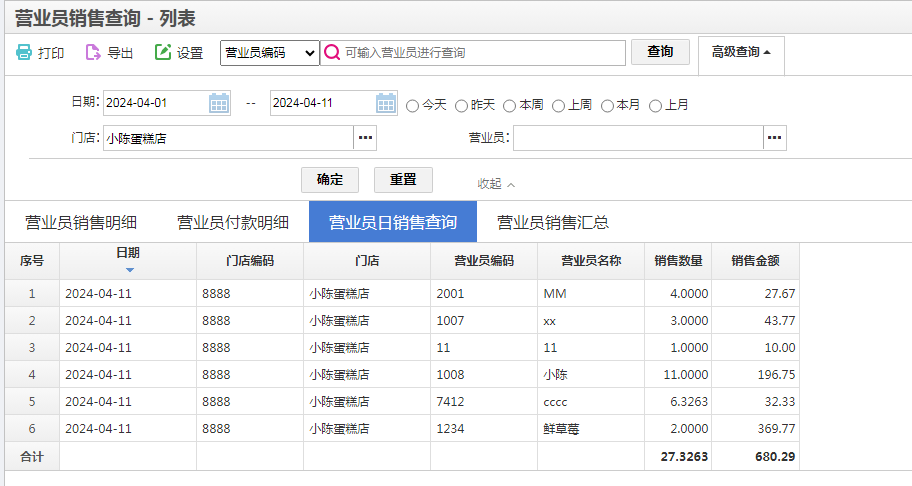Click 营业员编码 cell 2001
Image resolution: width=912 pixels, height=486 pixels.
tap(484, 294)
